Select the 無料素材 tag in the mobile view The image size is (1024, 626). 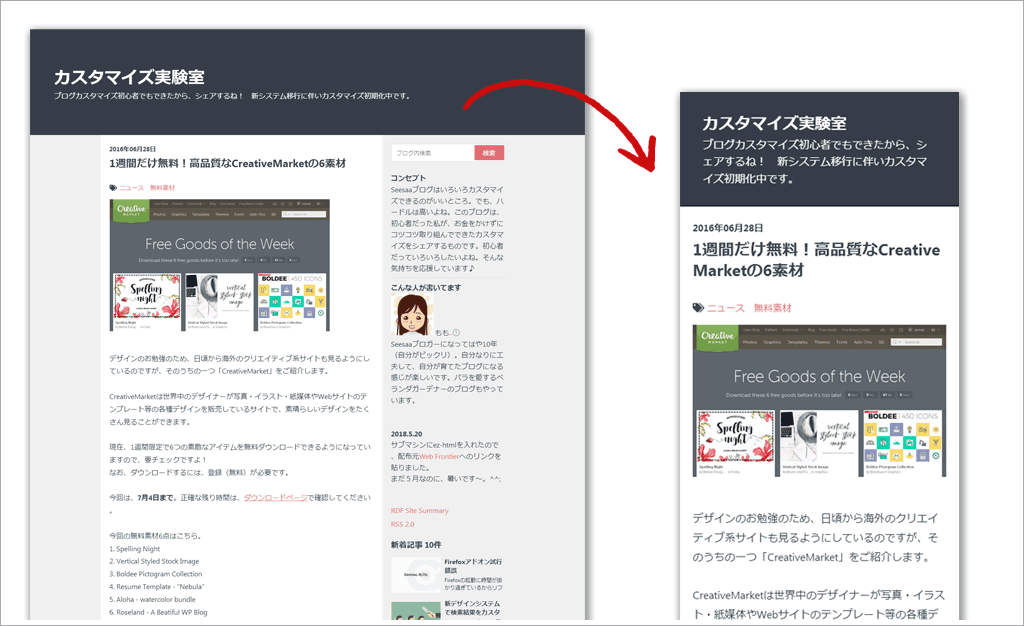[773, 308]
